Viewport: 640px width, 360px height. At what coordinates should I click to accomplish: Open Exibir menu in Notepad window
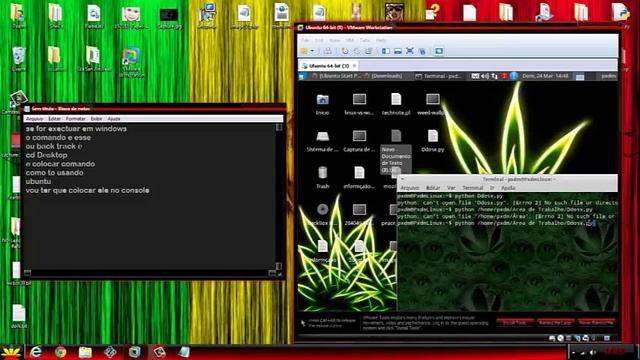point(96,119)
